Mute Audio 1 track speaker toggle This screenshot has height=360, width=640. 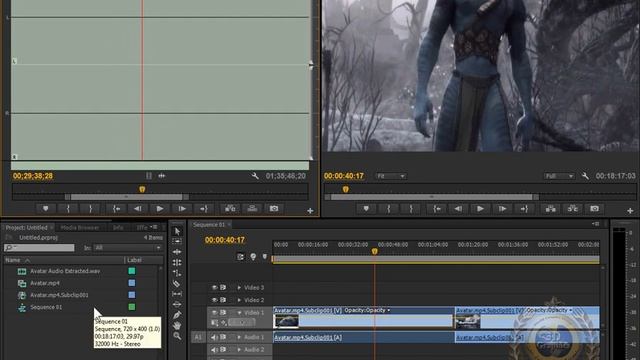point(214,337)
